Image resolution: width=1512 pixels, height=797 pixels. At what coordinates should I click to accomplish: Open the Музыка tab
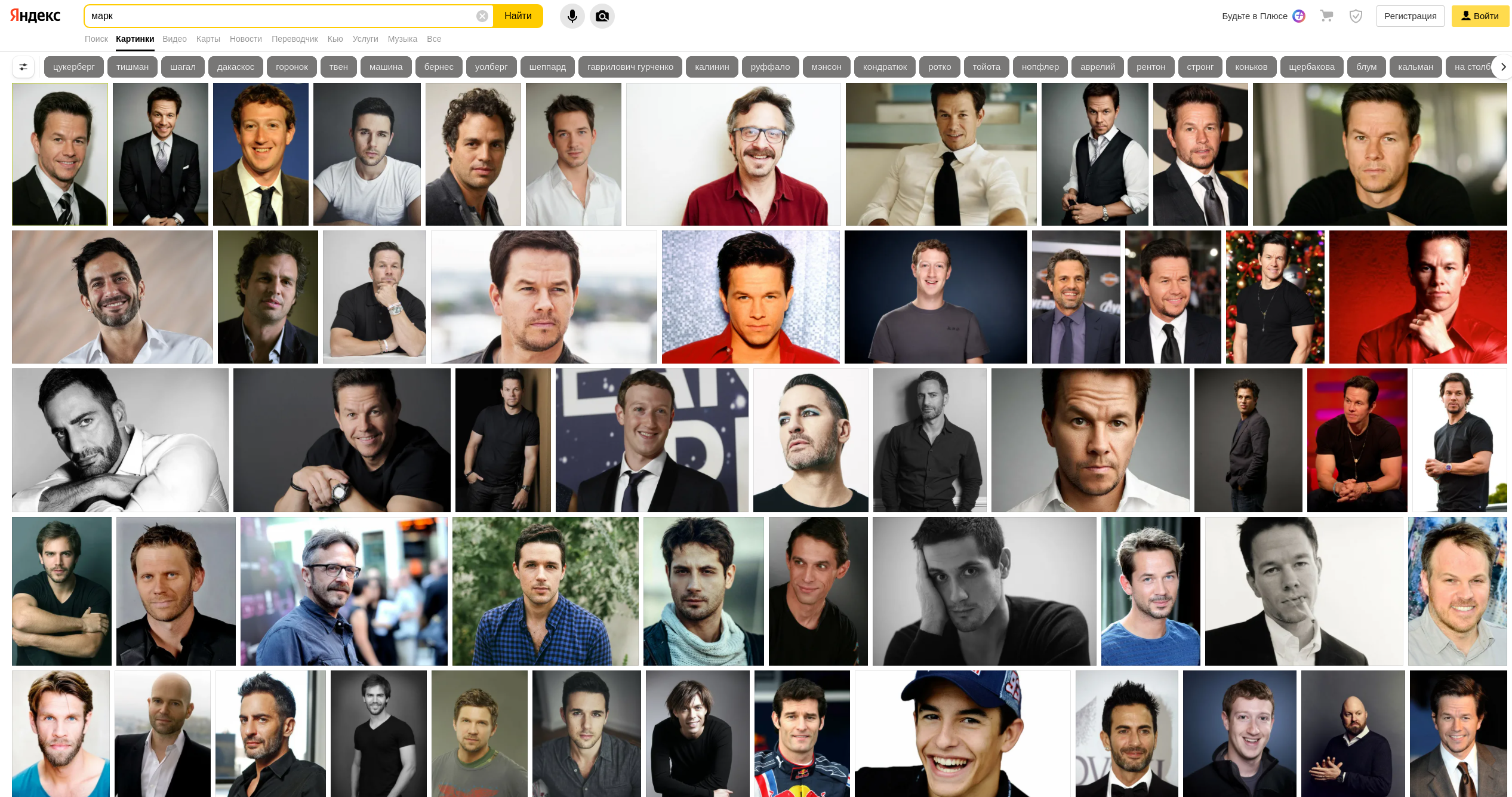402,39
